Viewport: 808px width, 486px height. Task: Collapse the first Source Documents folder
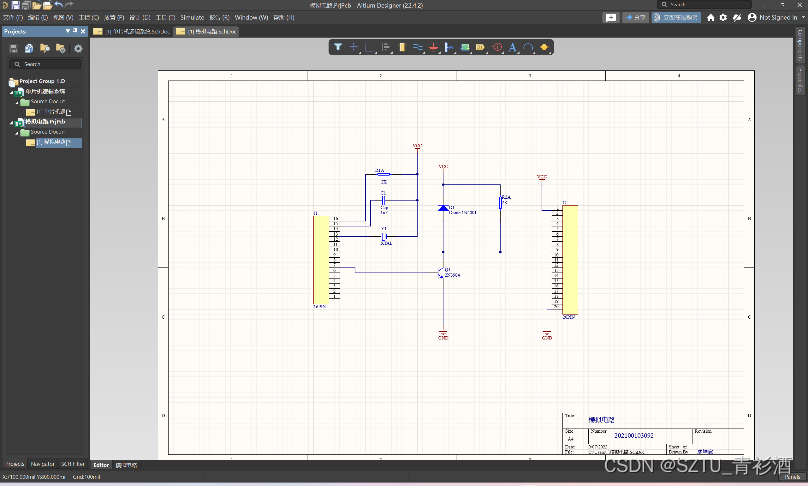[17, 103]
